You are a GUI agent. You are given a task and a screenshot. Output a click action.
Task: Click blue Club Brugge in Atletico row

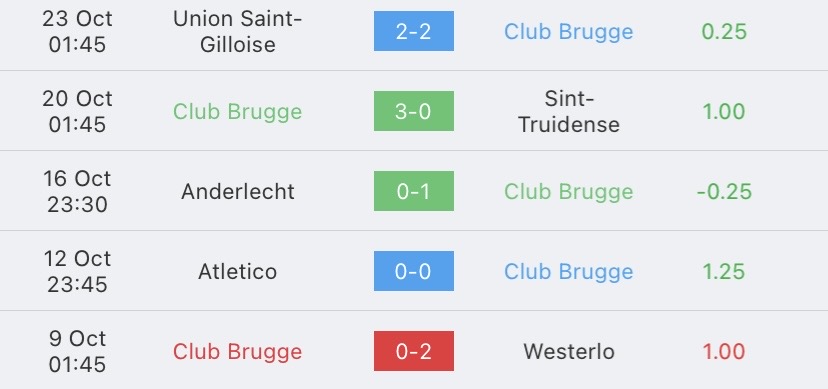[568, 272]
